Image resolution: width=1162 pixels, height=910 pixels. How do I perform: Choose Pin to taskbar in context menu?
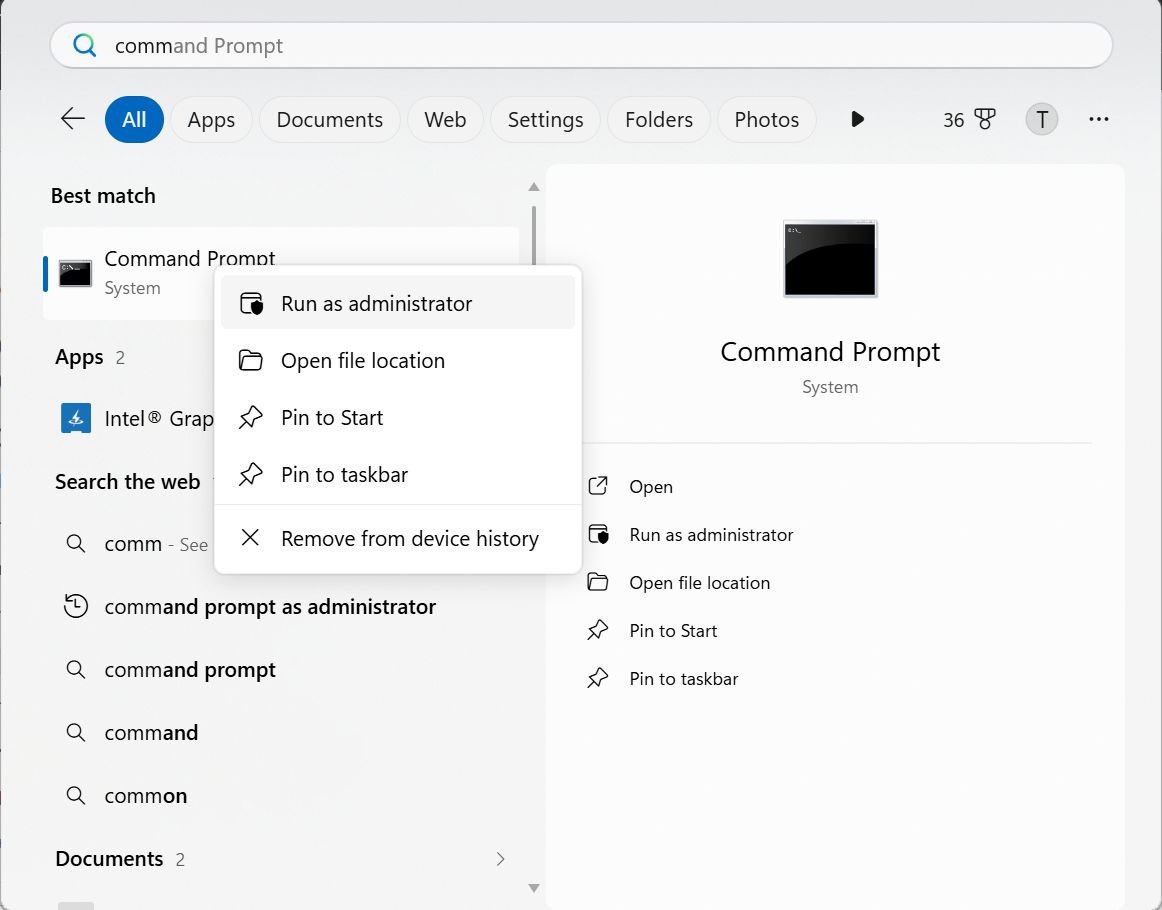pos(398,475)
